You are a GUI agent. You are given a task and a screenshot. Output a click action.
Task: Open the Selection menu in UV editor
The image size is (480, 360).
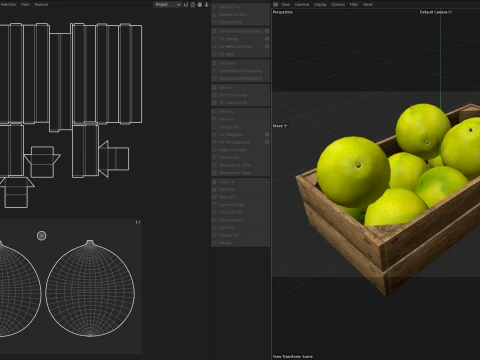pos(8,5)
